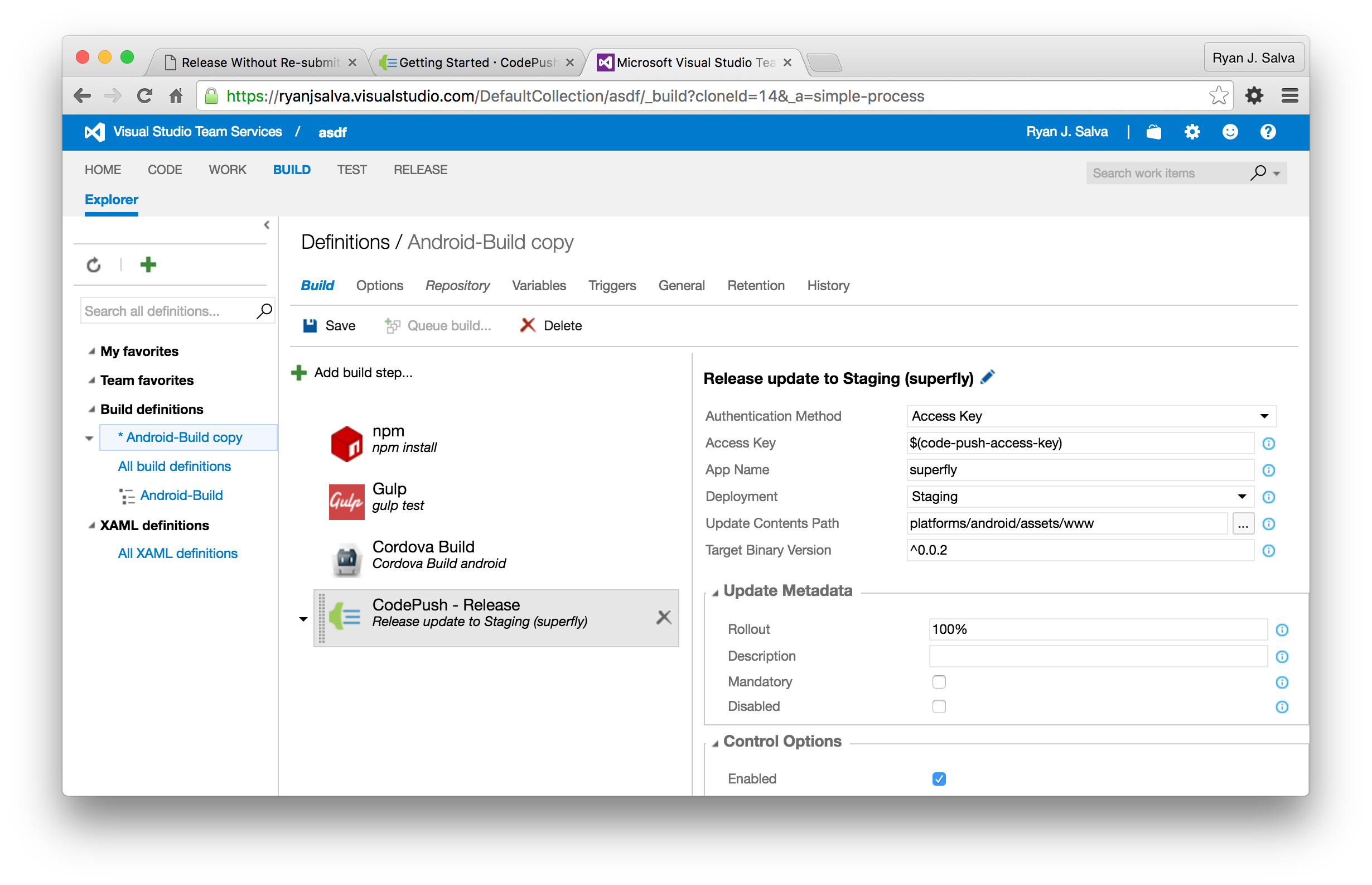Show info for Target Binary Version

tap(1269, 551)
